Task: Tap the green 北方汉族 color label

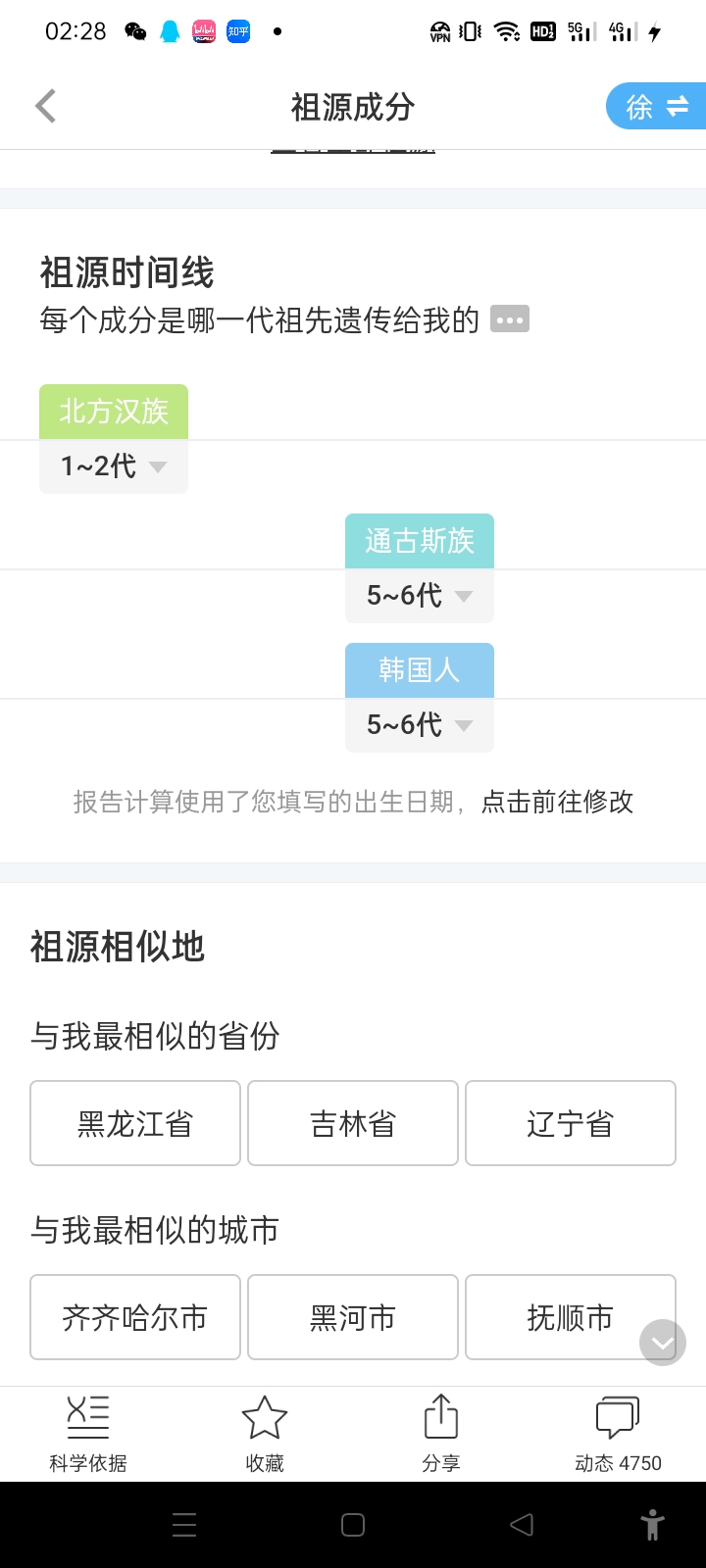Action: pos(114,412)
